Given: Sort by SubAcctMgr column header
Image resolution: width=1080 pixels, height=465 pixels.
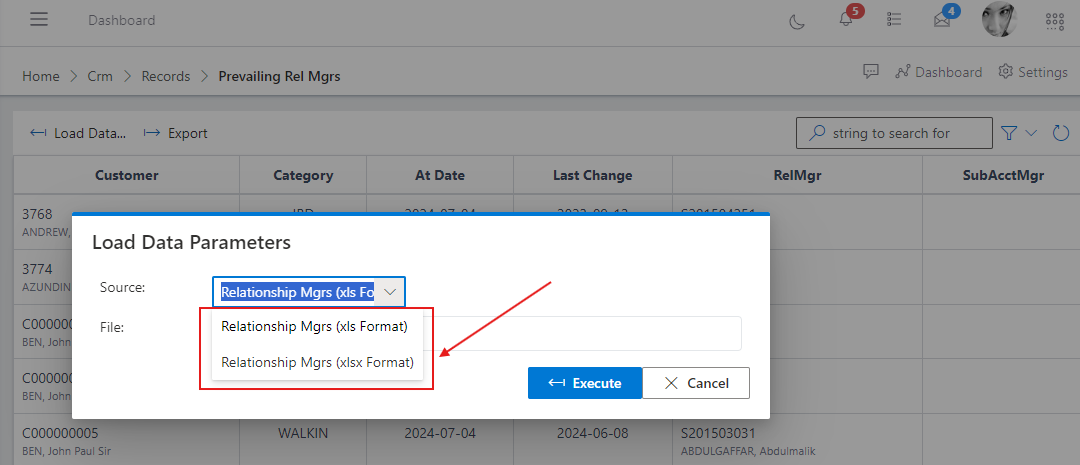Looking at the screenshot, I should click(1003, 175).
